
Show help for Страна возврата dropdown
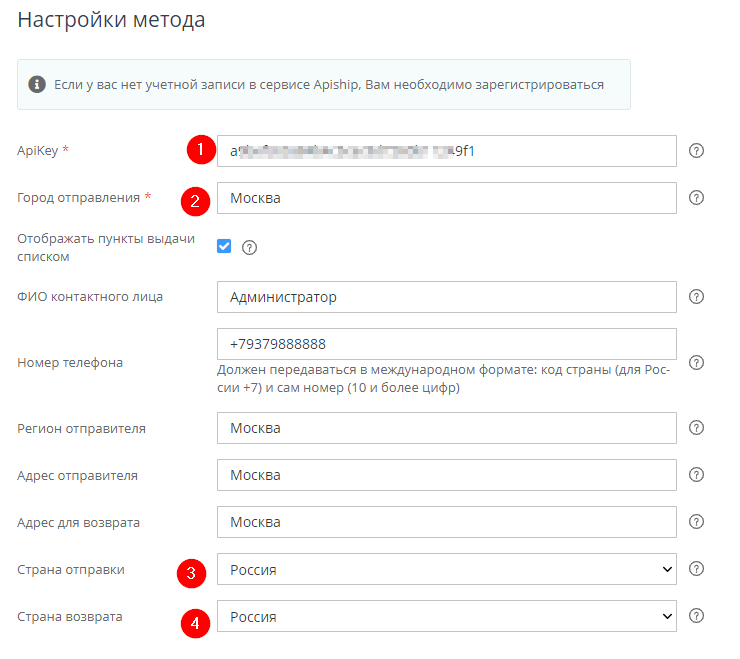(697, 616)
